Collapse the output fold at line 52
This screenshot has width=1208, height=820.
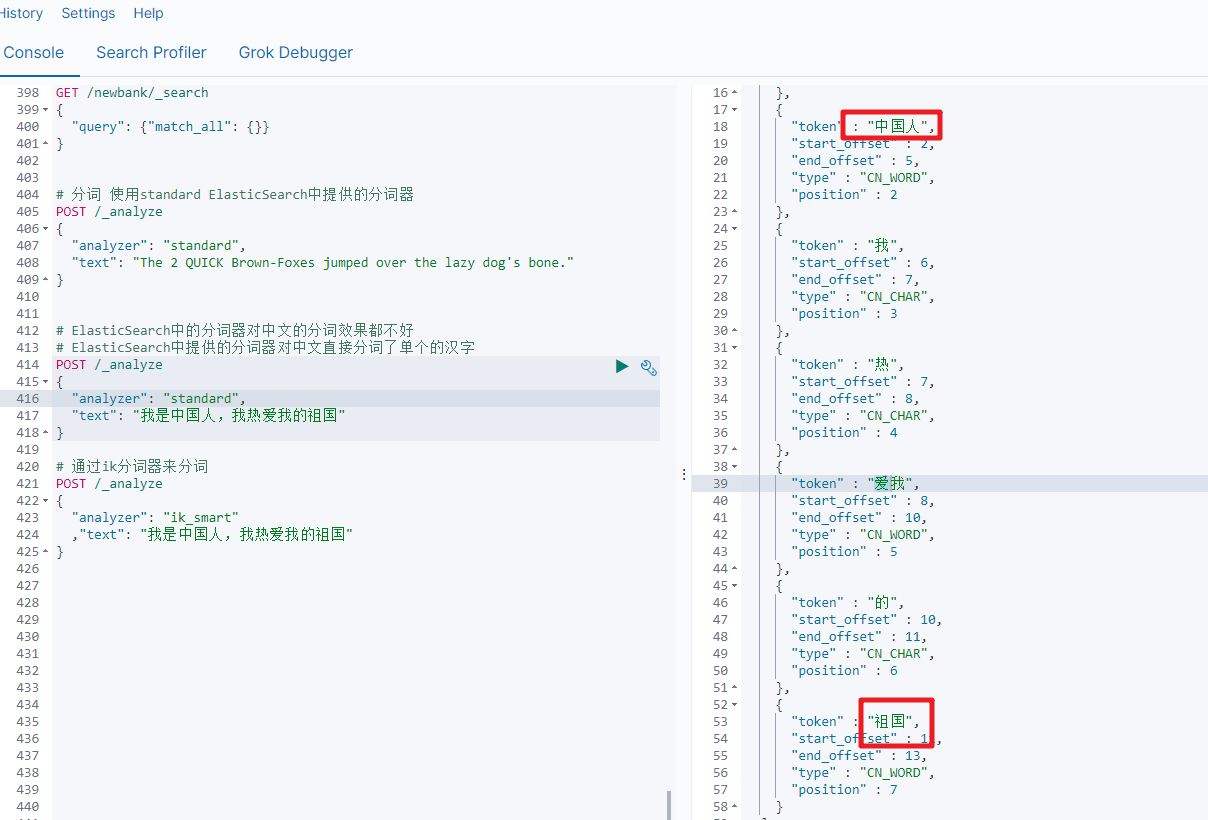pyautogui.click(x=735, y=705)
